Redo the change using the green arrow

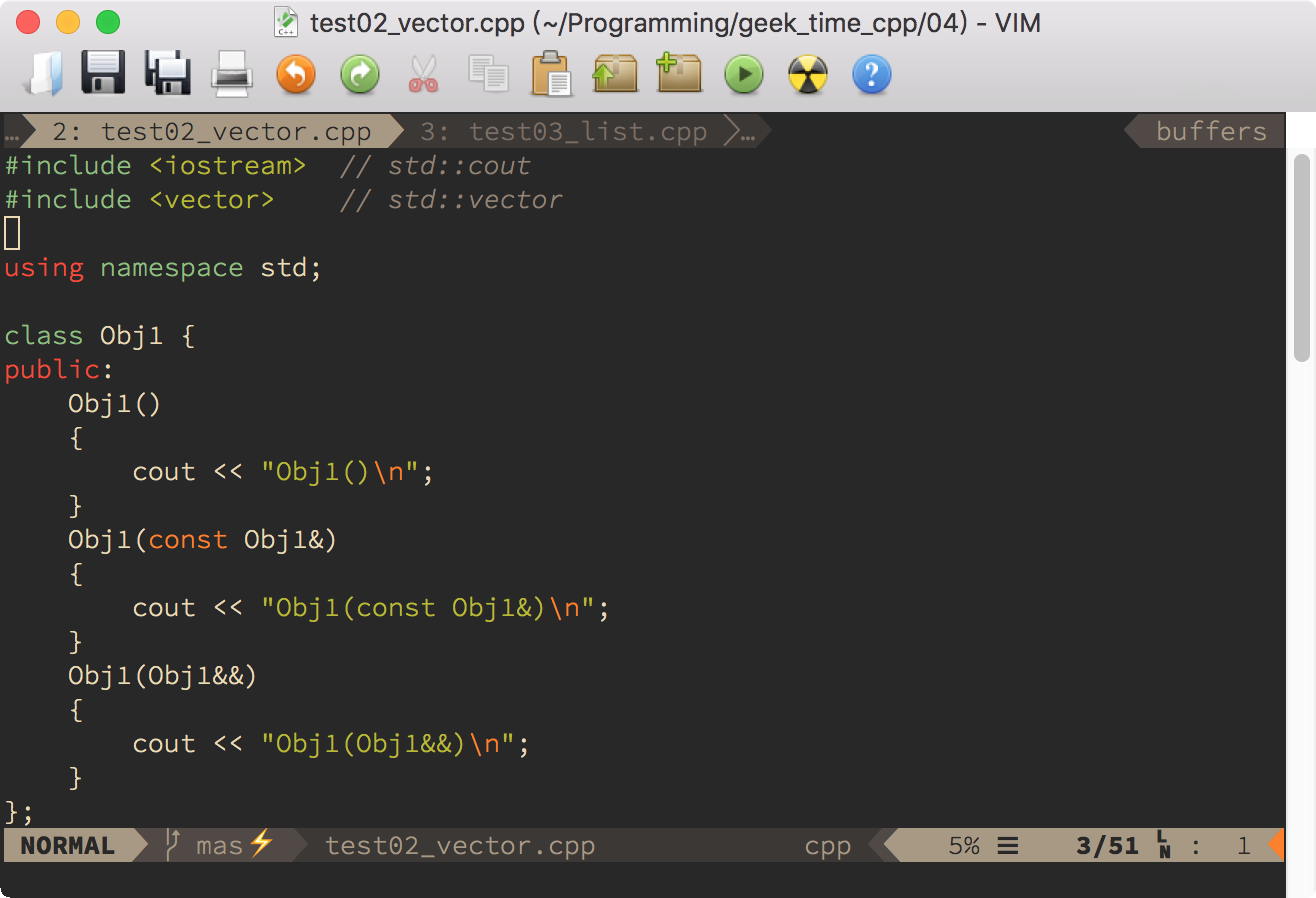[359, 74]
